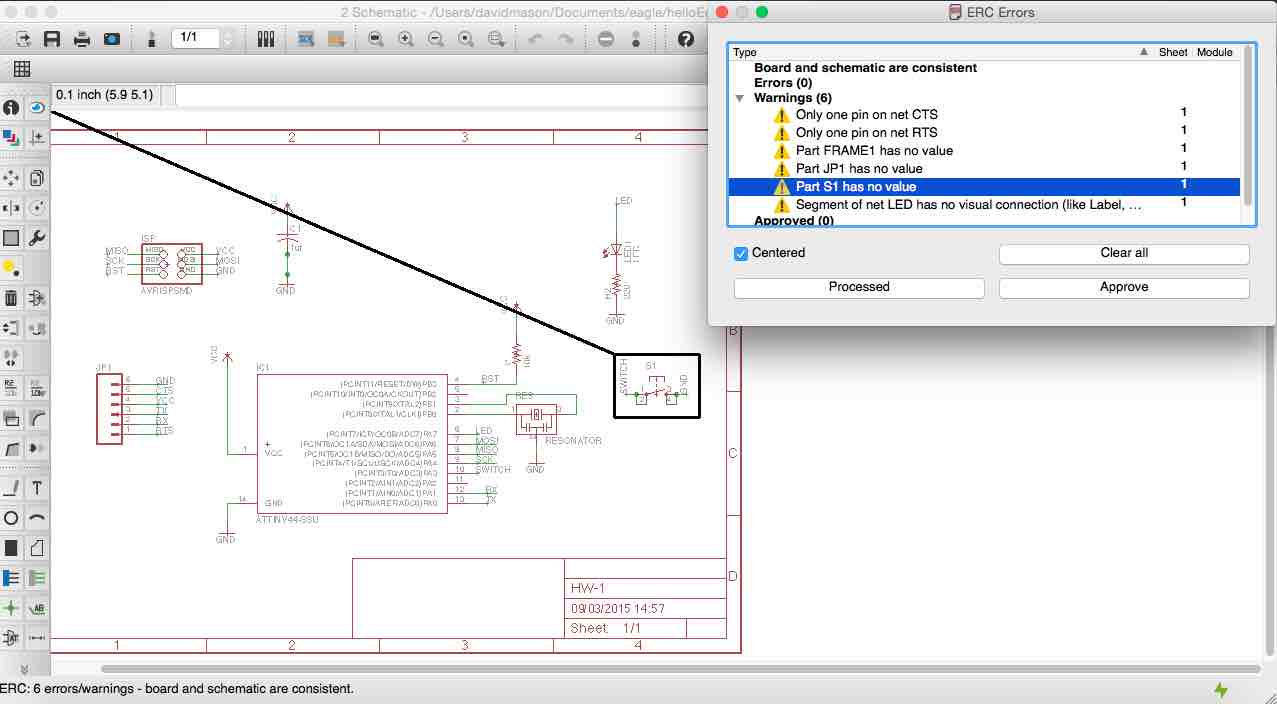Screen dimensions: 1277x704
Task: Select the Junction tool
Action: coord(11,608)
